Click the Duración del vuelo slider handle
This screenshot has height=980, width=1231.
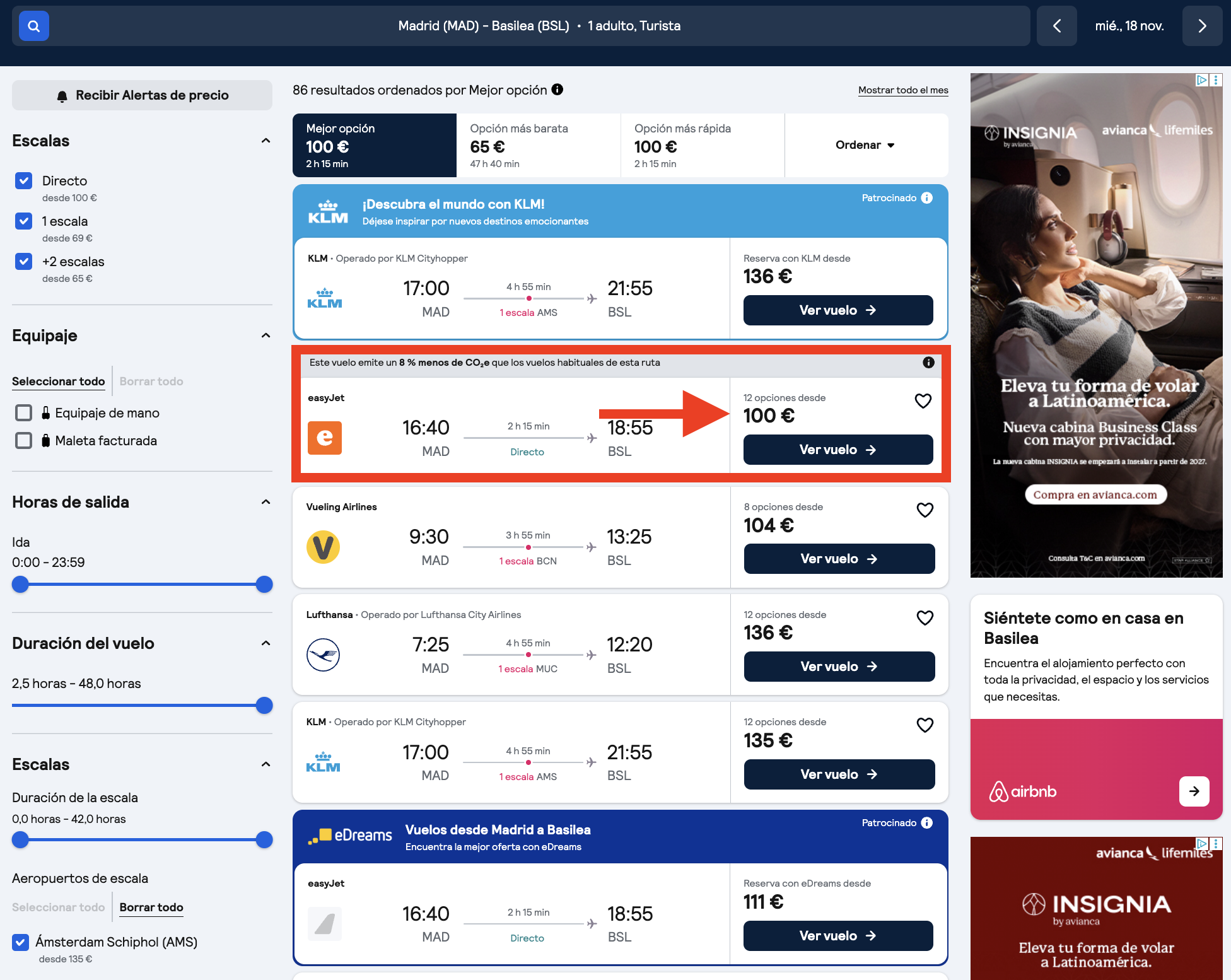[x=264, y=706]
